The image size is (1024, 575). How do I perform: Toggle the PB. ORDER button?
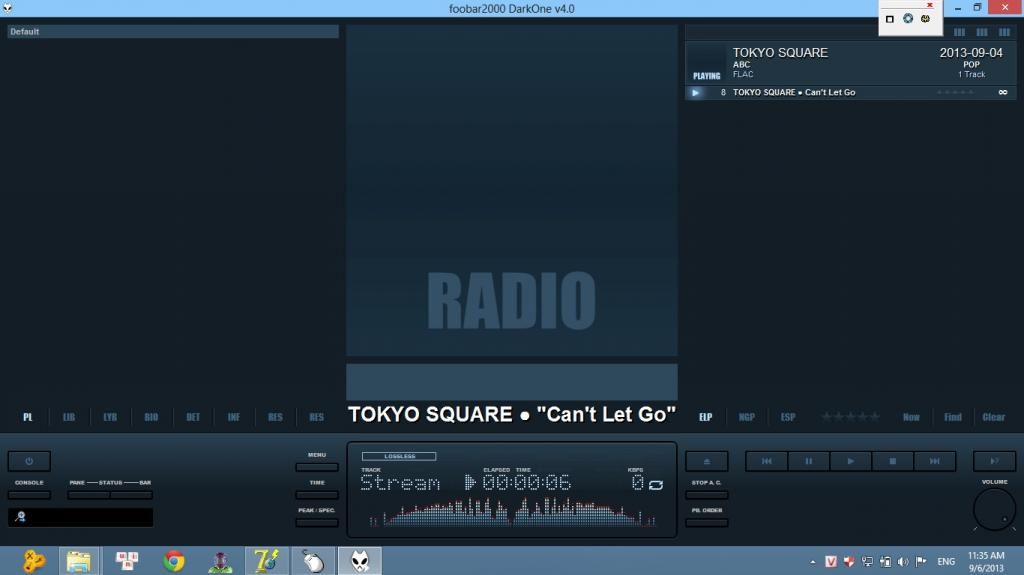tap(707, 522)
